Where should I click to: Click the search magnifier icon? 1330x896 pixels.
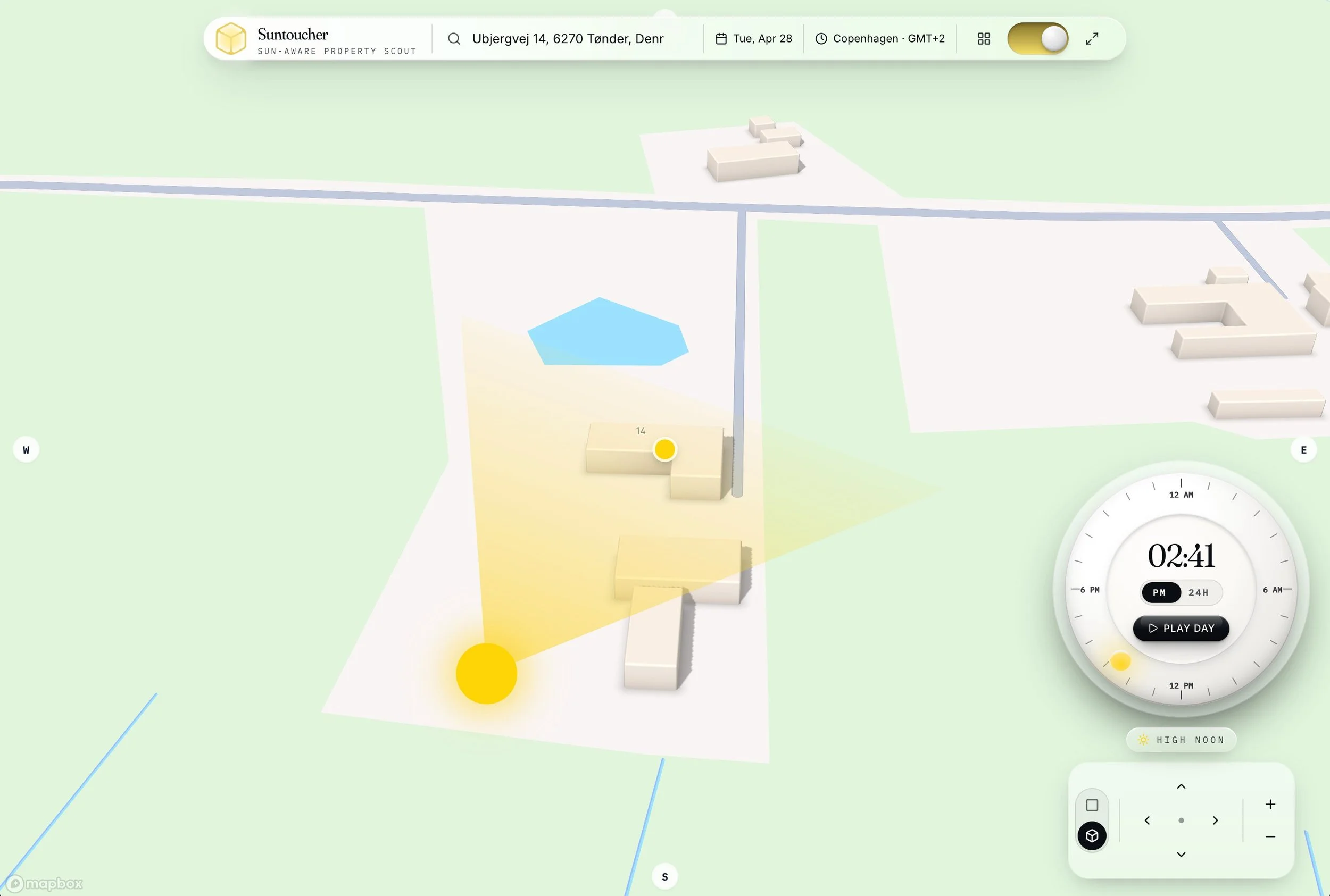454,38
